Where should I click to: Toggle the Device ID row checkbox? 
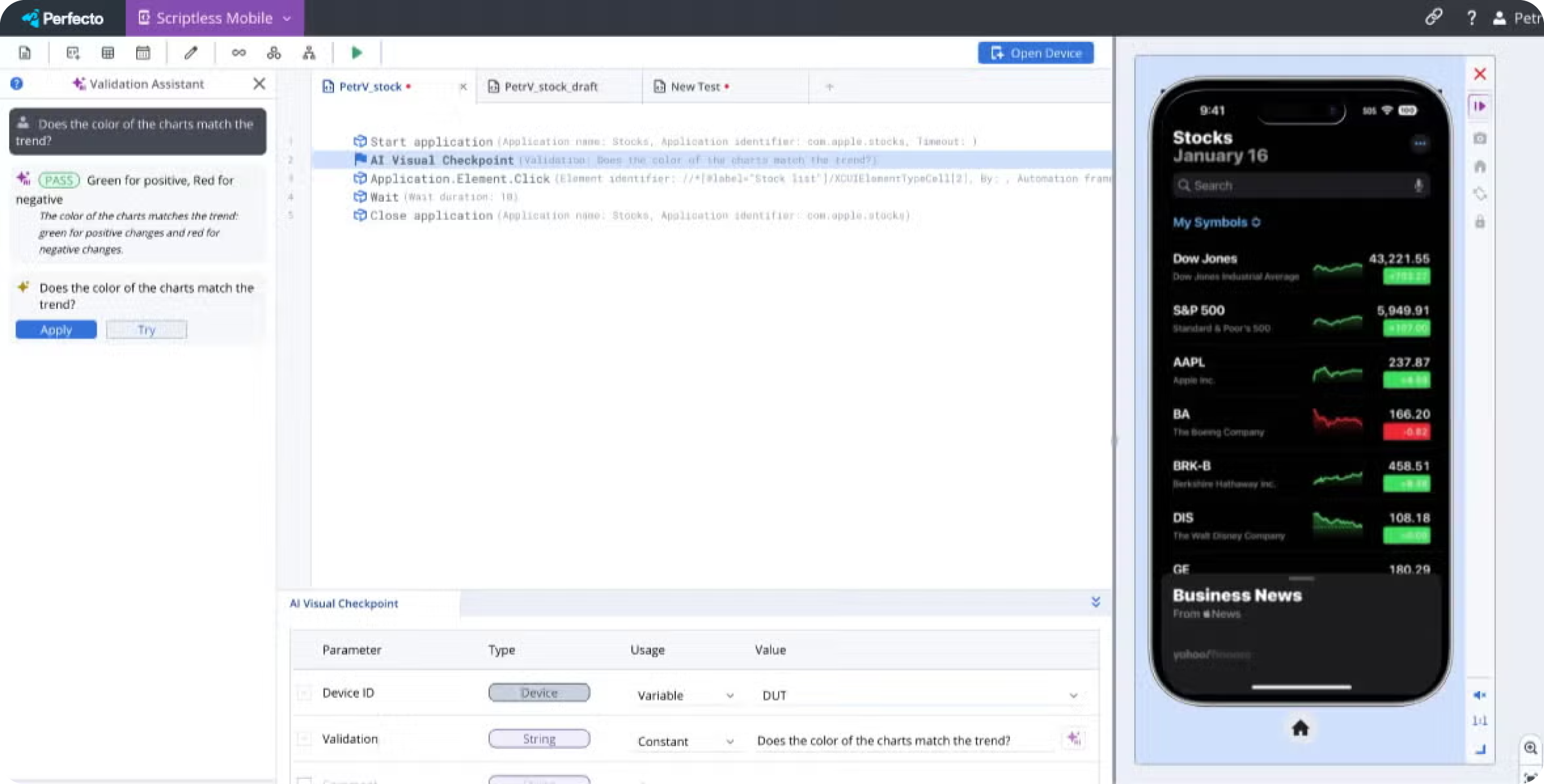coord(305,693)
